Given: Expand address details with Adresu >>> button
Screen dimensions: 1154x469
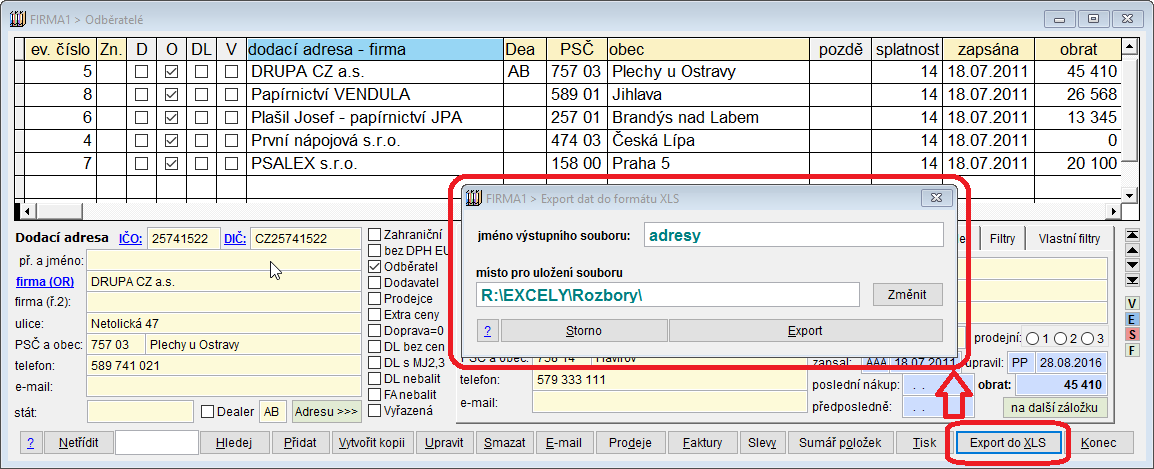Looking at the screenshot, I should click(x=326, y=411).
